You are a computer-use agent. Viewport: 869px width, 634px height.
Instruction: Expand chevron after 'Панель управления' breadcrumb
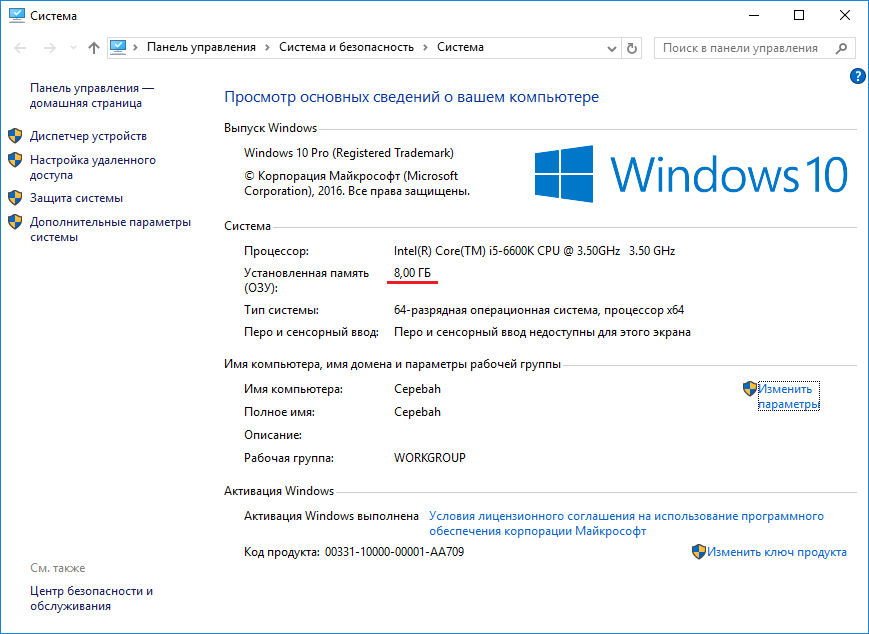267,48
